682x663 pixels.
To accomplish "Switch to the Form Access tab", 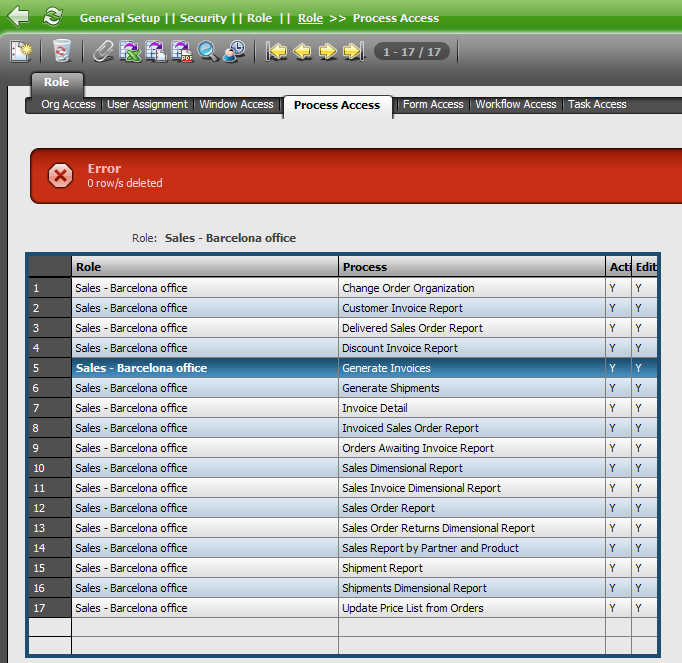I will (x=433, y=104).
